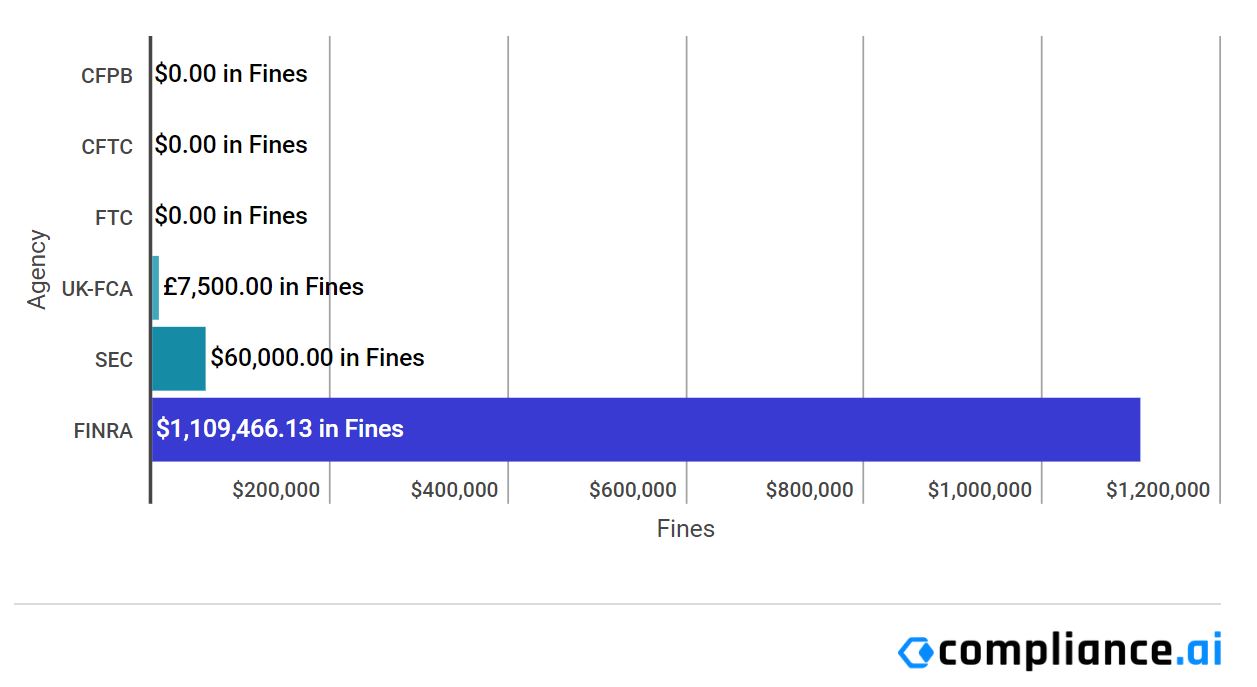The width and height of the screenshot is (1257, 687).
Task: Click the $1,109,466.13 in Fines label
Action: [280, 429]
